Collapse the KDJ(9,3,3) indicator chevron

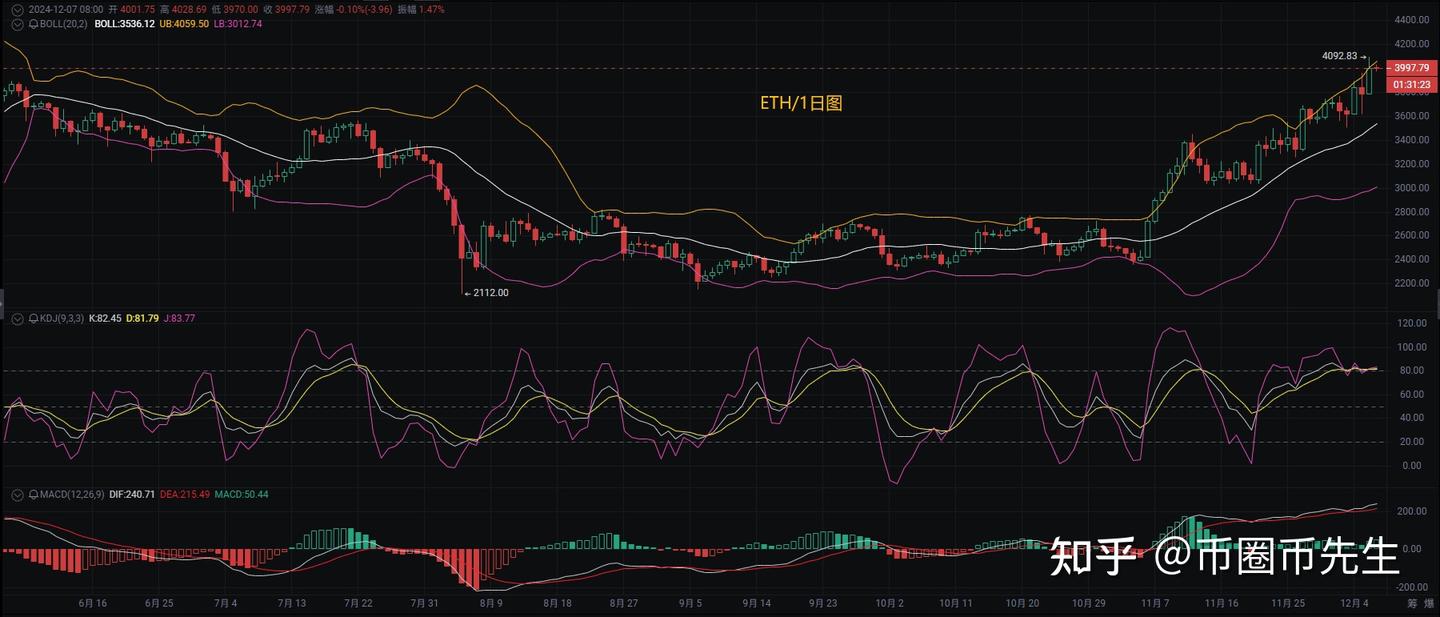[16, 318]
